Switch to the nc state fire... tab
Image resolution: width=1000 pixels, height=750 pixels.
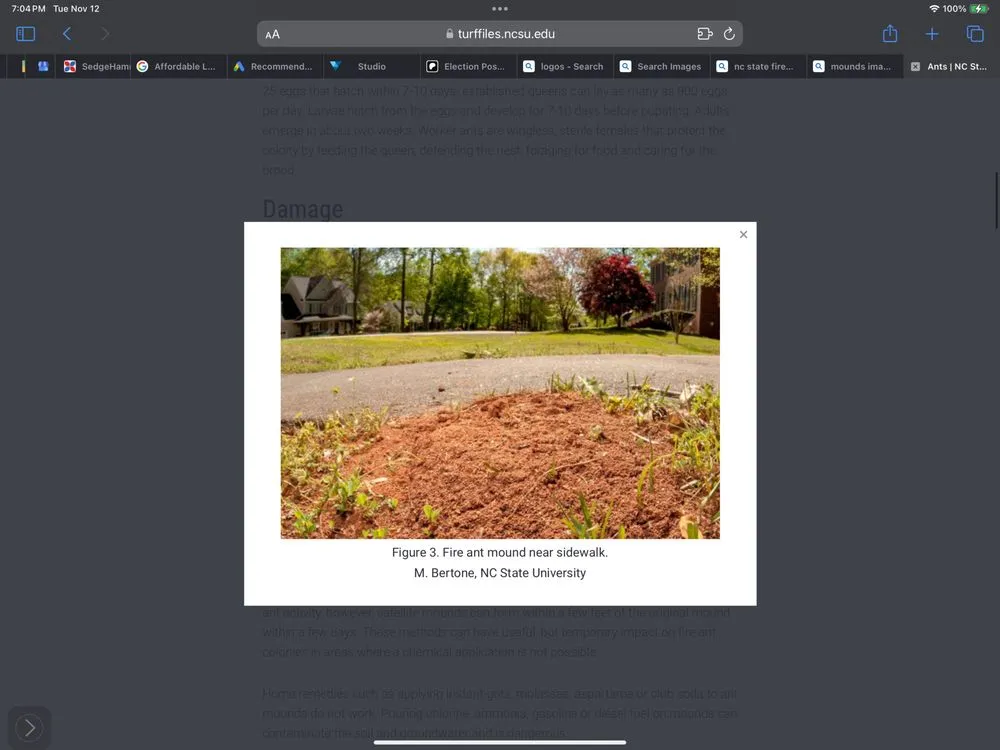[x=758, y=66]
